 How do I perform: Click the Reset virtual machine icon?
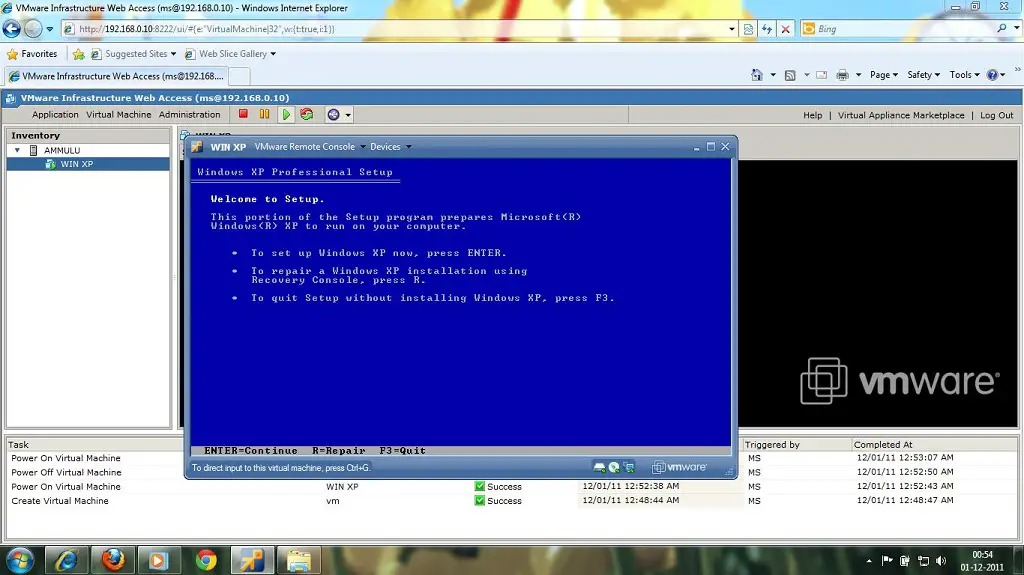tap(307, 114)
